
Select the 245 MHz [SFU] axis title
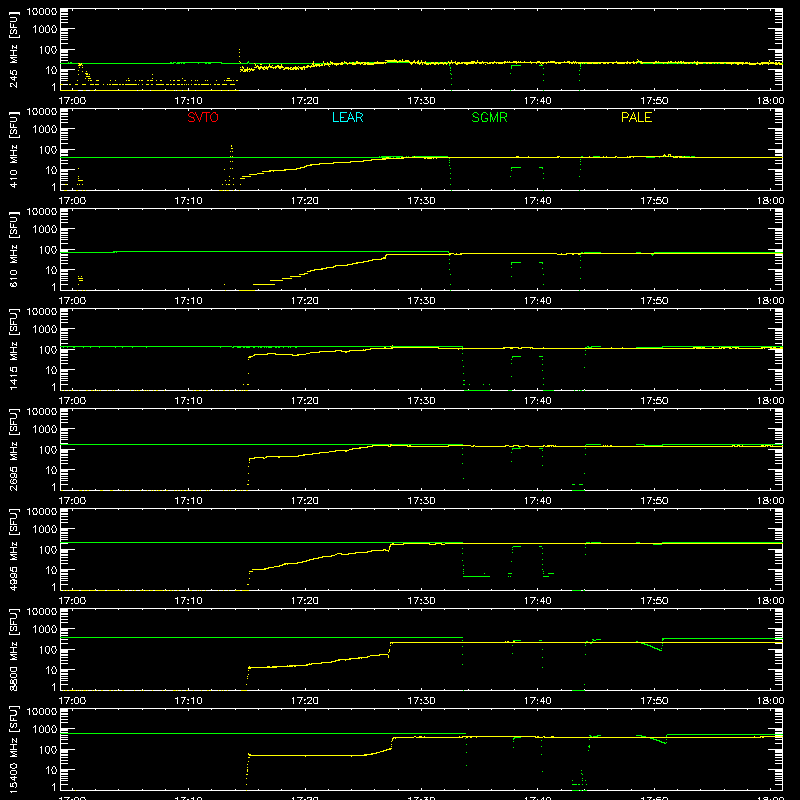13,49
